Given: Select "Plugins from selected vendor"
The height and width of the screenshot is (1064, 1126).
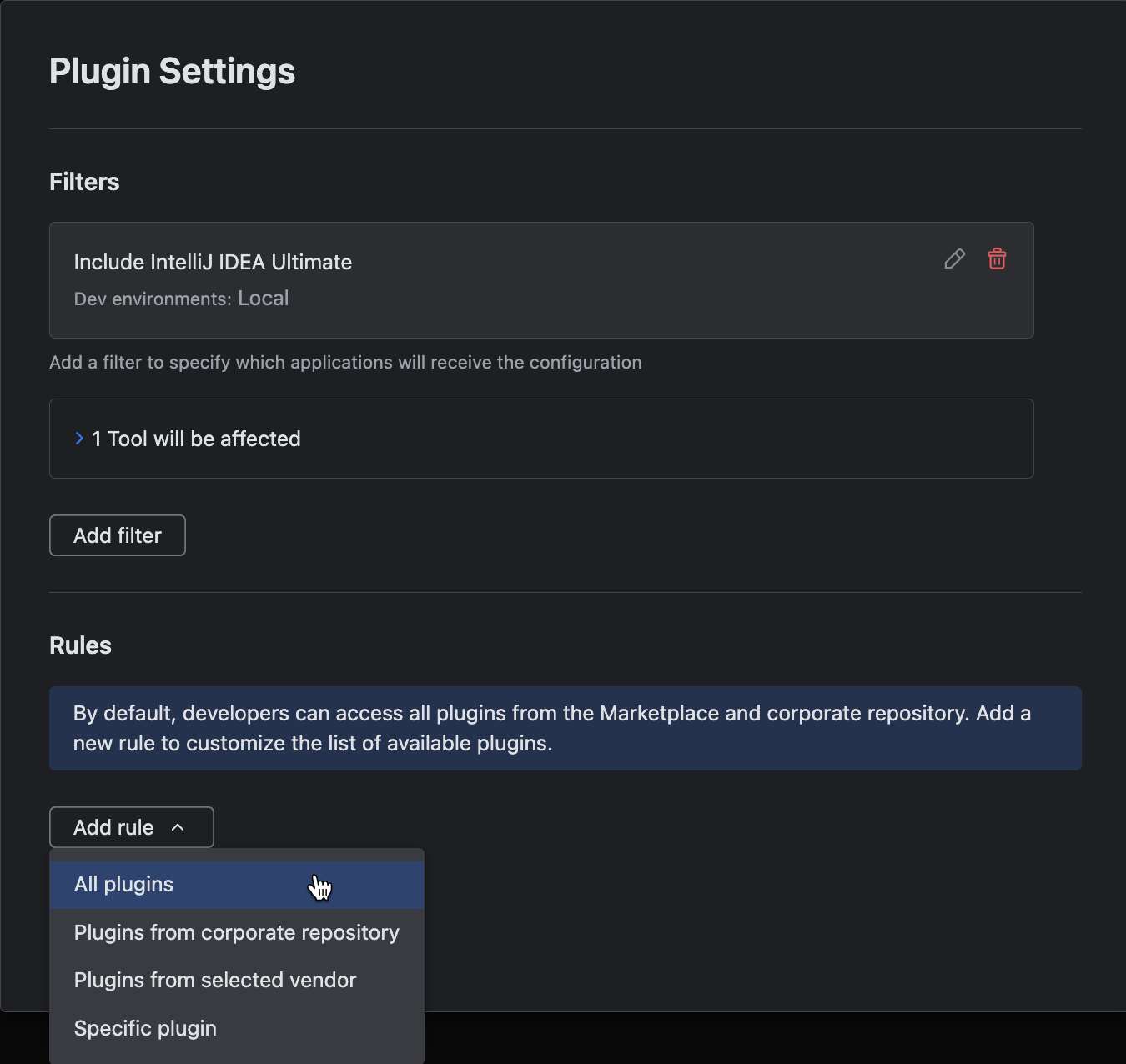Looking at the screenshot, I should pyautogui.click(x=214, y=980).
